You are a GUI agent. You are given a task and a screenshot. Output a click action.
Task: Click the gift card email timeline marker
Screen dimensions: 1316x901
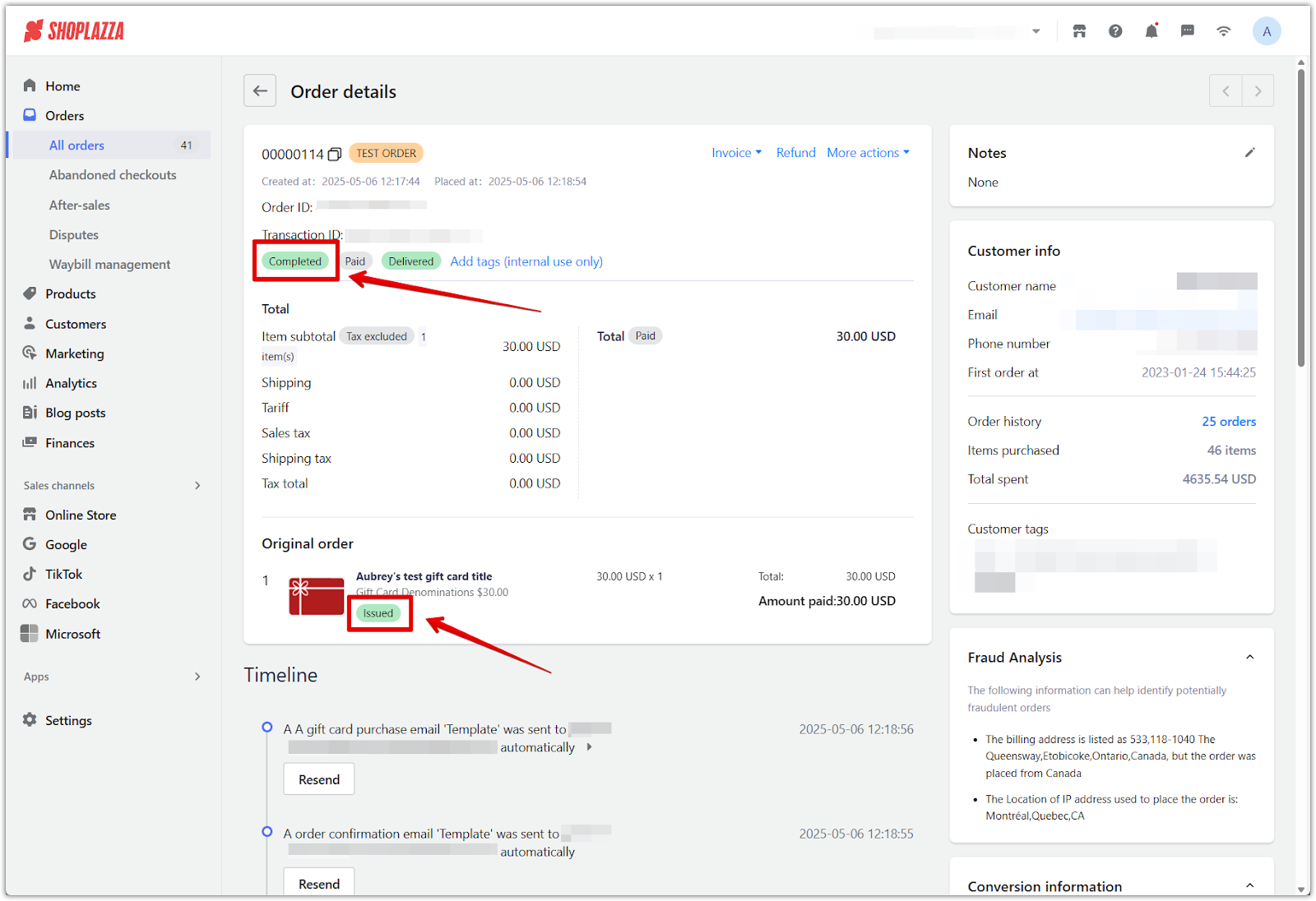tap(266, 728)
